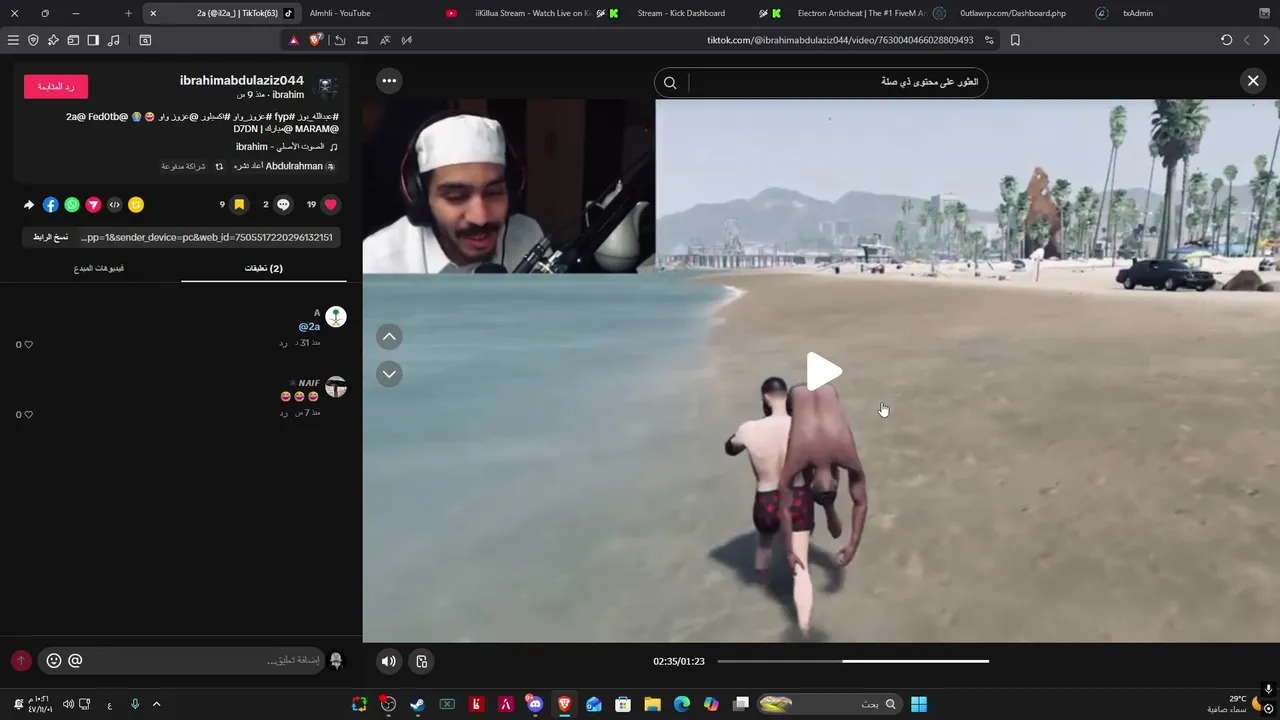The height and width of the screenshot is (720, 1280).
Task: Open the @2a mention in comment
Action: coord(309,327)
